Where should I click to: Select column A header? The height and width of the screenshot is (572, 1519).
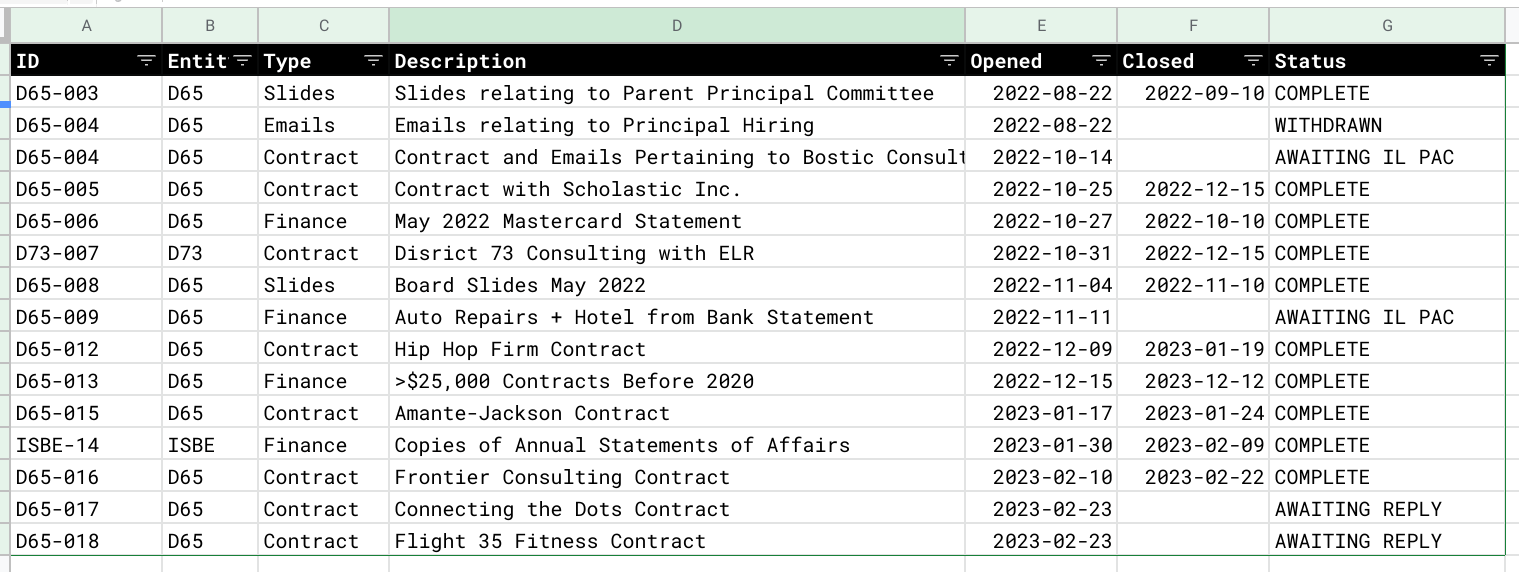click(x=86, y=26)
